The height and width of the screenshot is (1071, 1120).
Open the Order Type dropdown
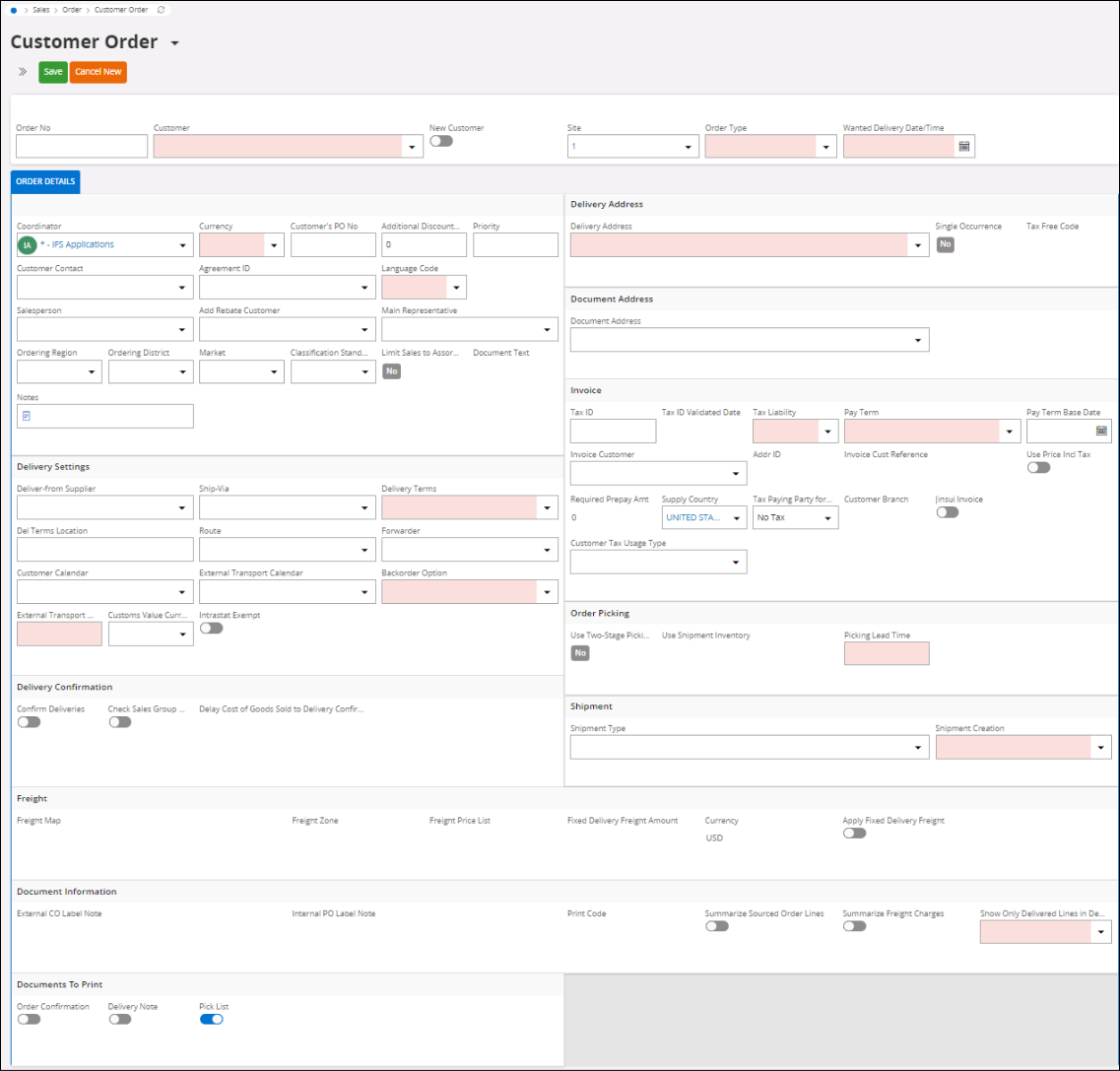click(825, 148)
